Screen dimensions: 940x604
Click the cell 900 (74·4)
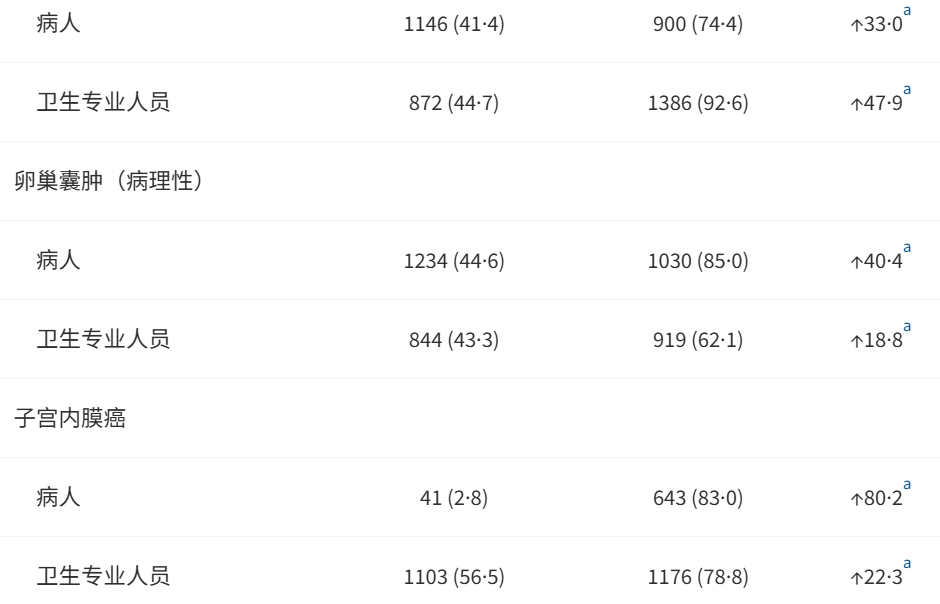(x=698, y=24)
